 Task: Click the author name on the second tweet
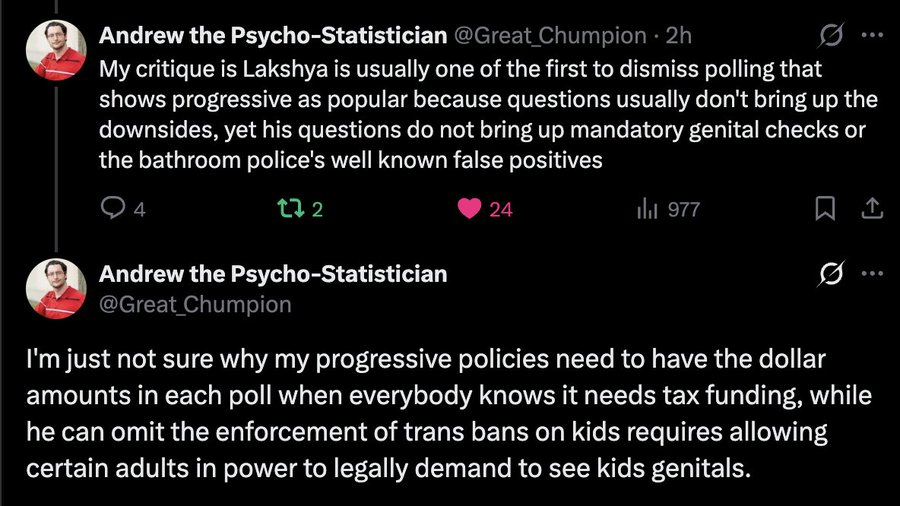click(x=272, y=273)
